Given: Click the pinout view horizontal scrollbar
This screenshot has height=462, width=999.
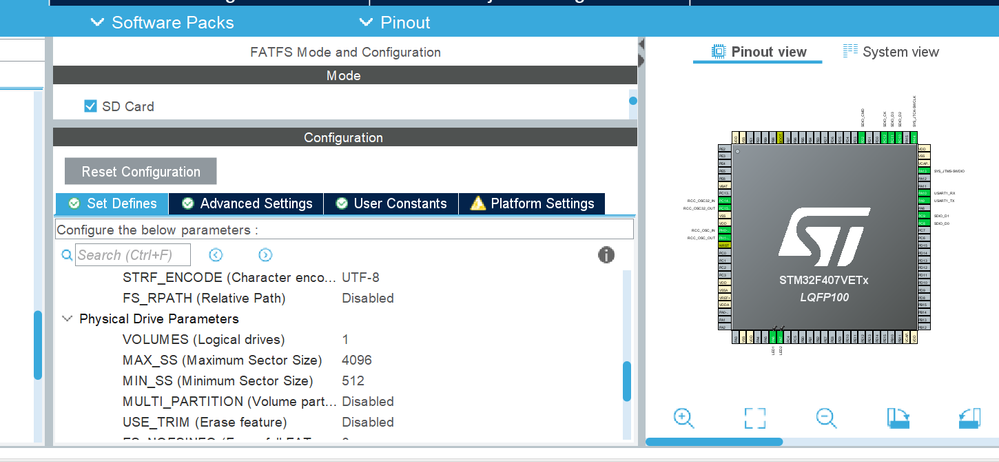Looking at the screenshot, I should 714,442.
